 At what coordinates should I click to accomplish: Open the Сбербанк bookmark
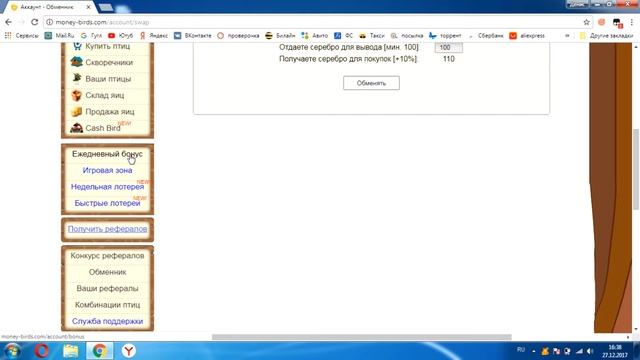point(486,36)
